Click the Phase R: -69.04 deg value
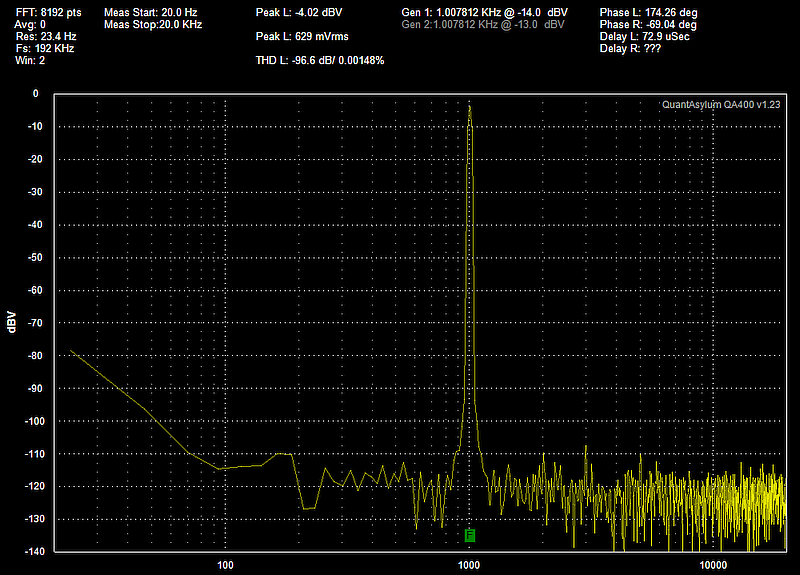The width and height of the screenshot is (800, 575). 648,24
